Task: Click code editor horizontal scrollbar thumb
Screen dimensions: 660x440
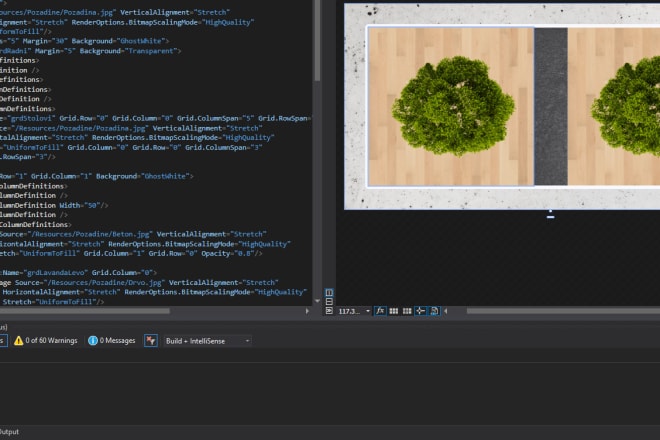Action: click(85, 311)
